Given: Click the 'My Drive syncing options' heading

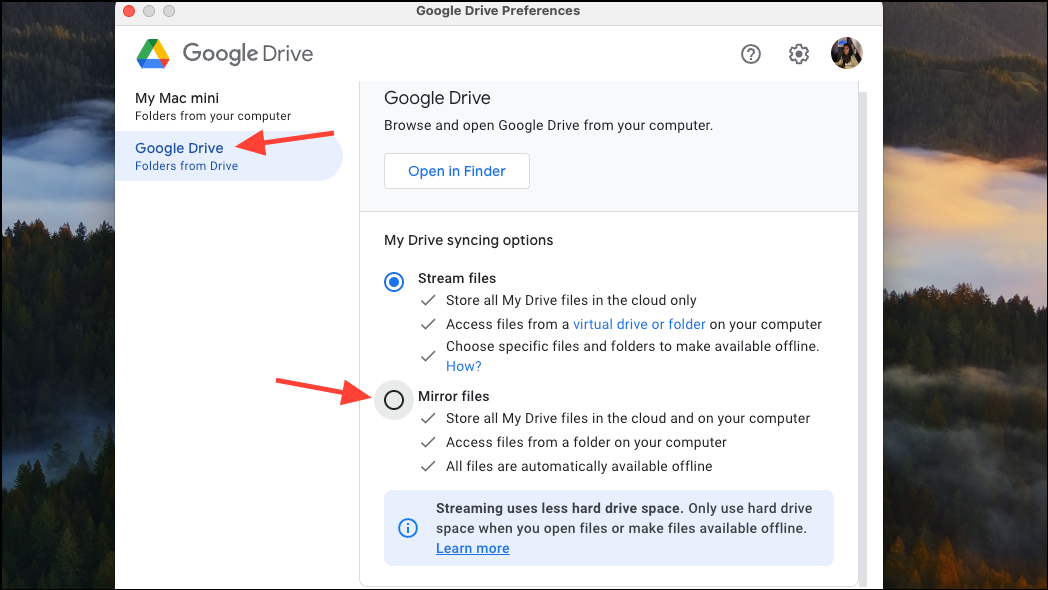Looking at the screenshot, I should tap(469, 241).
